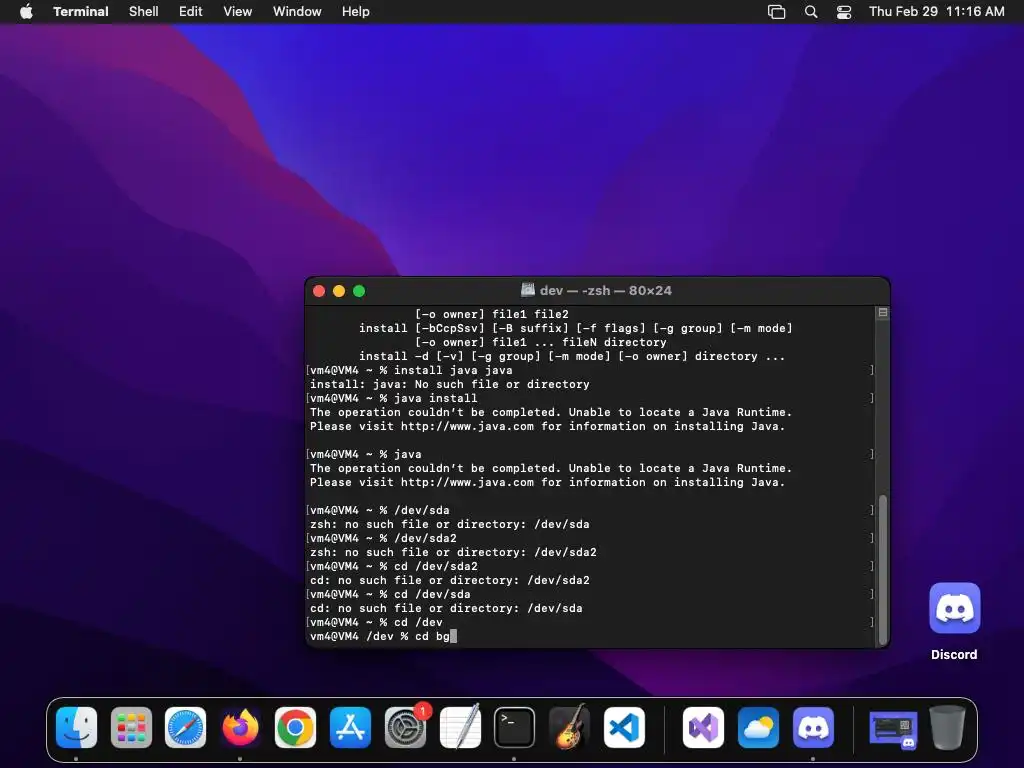1024x768 pixels.
Task: Open Launchpad from the Dock
Action: coord(131,727)
